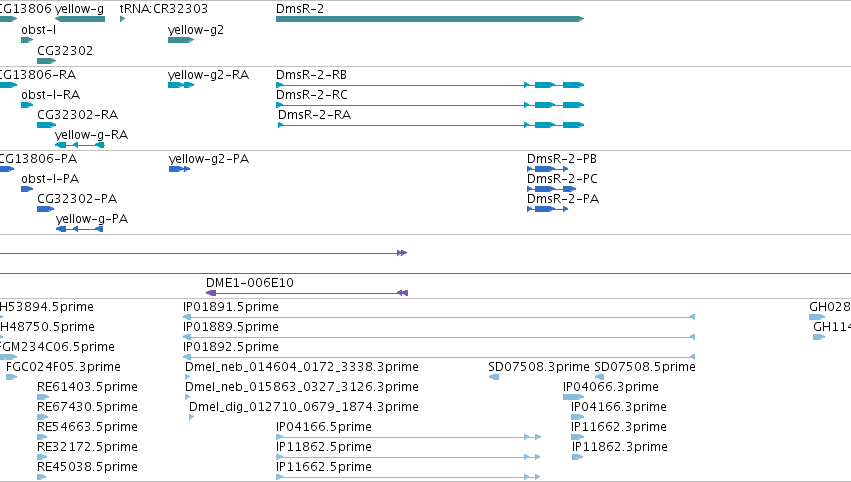Select the yellow-g2 gene label
851x482 pixels.
(x=195, y=30)
